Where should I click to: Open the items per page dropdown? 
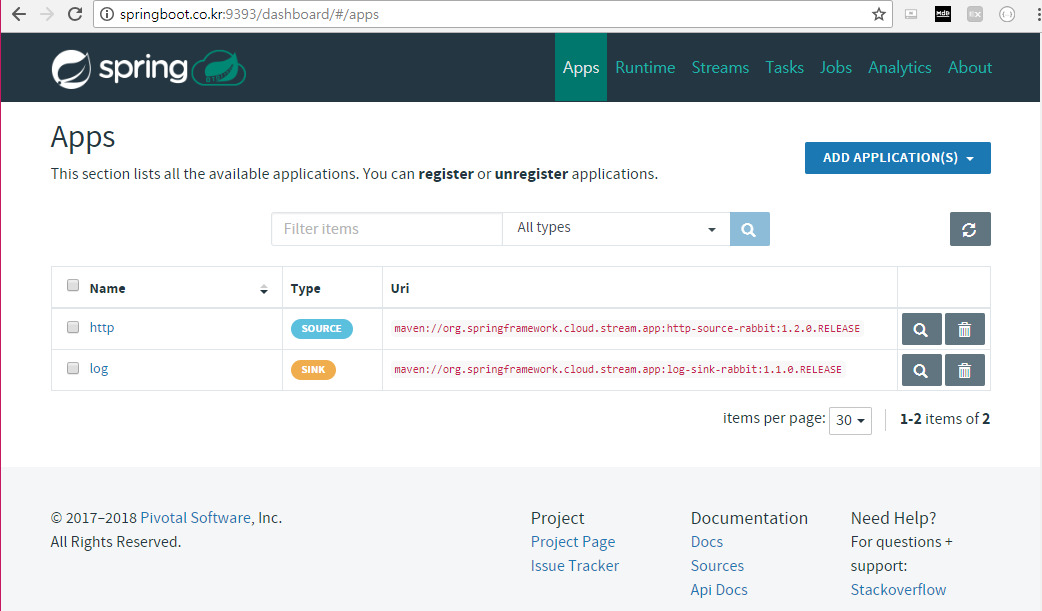click(849, 420)
